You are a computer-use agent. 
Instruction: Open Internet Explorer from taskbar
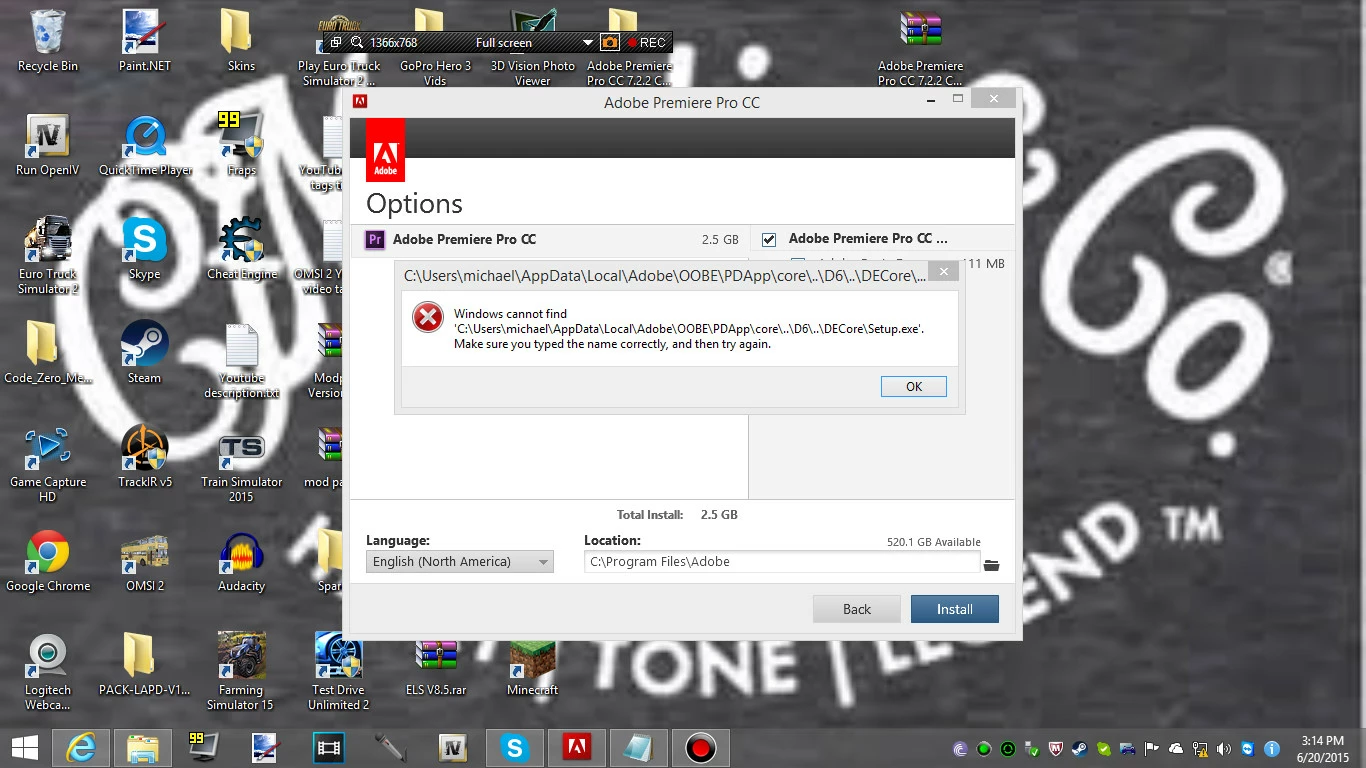point(82,748)
